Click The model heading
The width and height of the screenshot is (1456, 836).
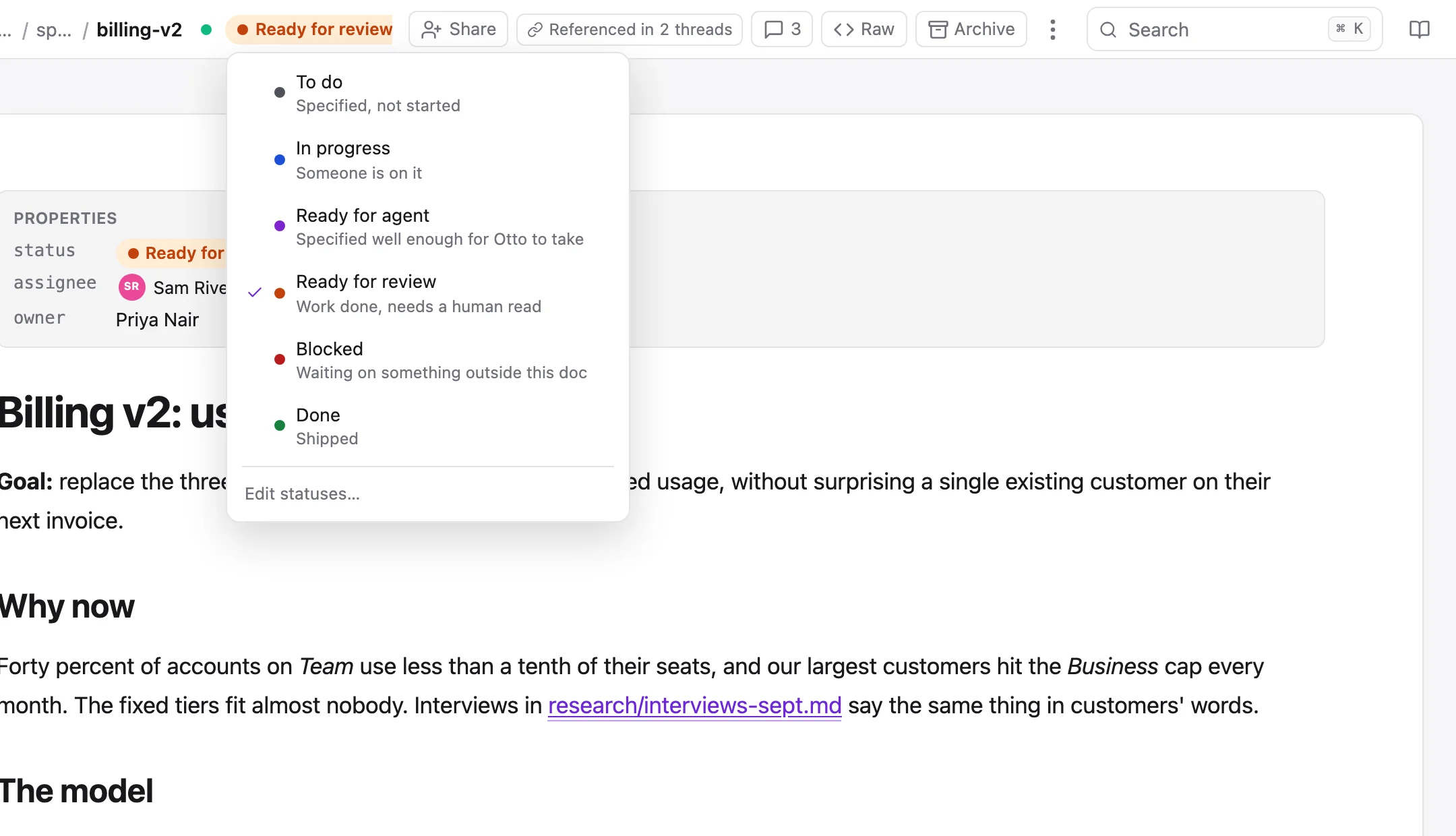pyautogui.click(x=76, y=791)
